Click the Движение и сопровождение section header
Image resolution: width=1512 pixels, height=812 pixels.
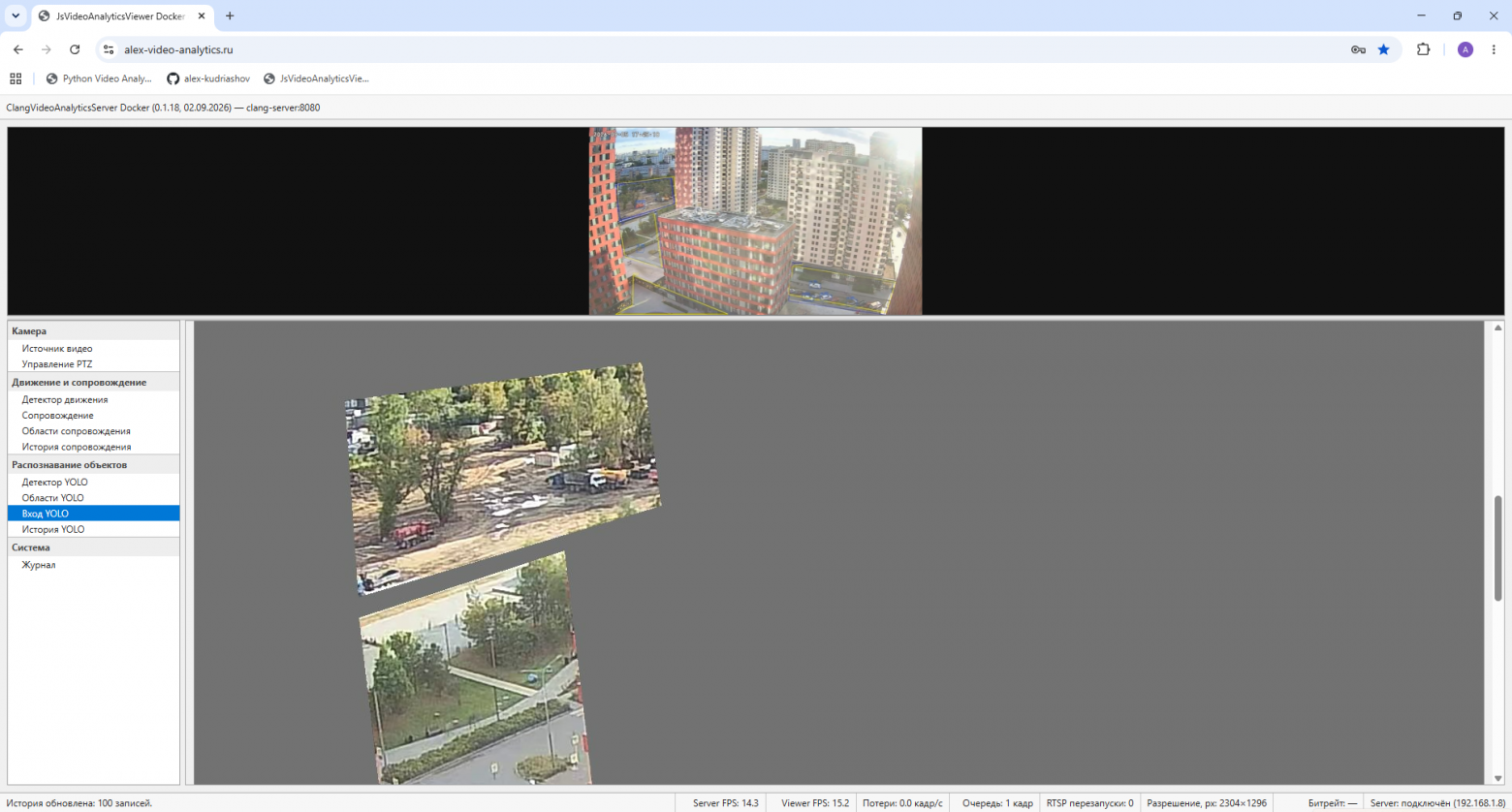point(94,382)
